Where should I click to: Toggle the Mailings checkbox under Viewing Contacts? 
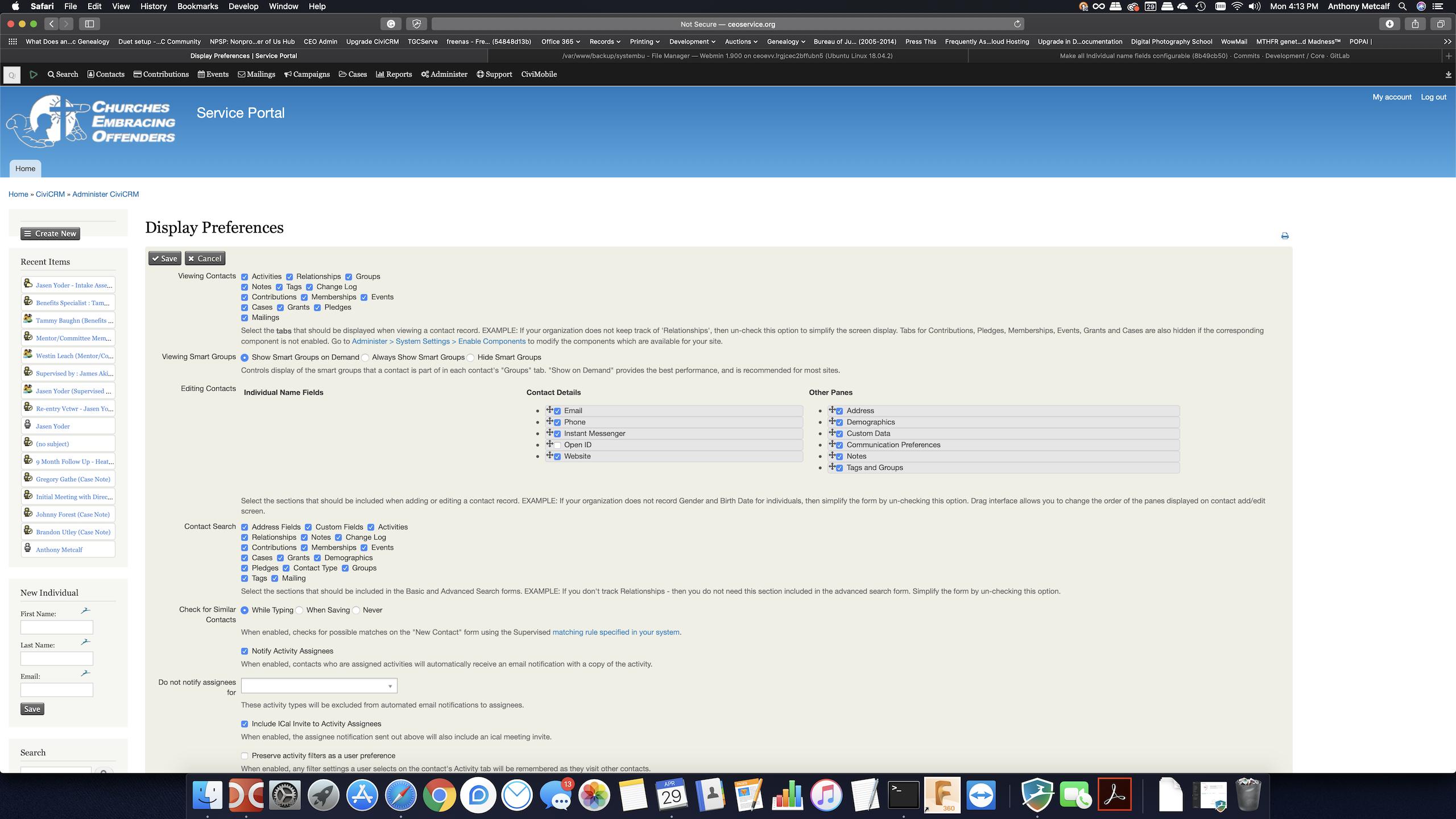coord(245,317)
